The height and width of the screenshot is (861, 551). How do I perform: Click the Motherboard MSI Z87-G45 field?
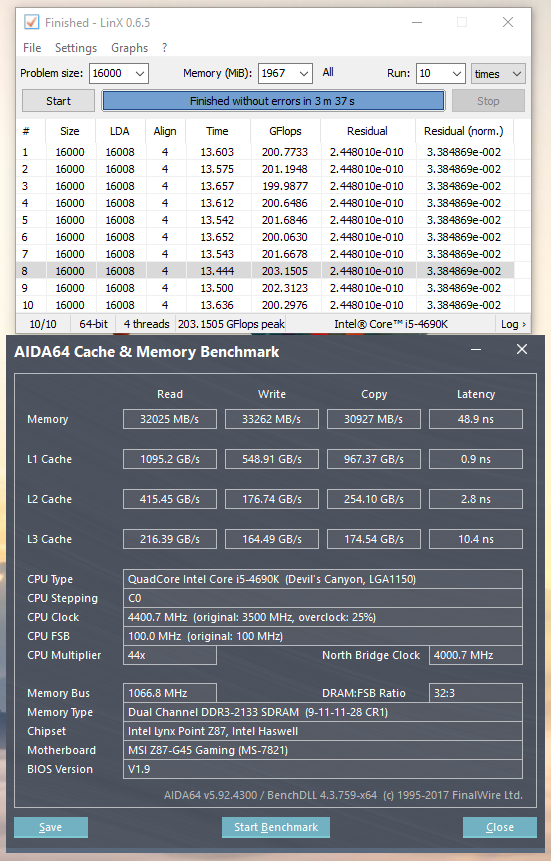(x=322, y=750)
